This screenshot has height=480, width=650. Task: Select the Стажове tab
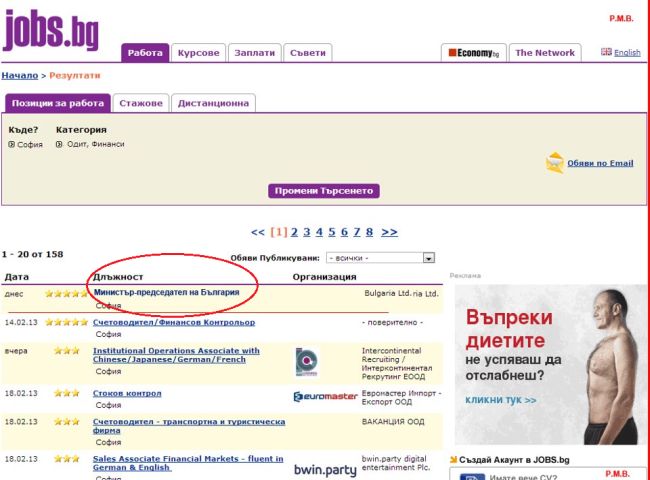tap(141, 103)
